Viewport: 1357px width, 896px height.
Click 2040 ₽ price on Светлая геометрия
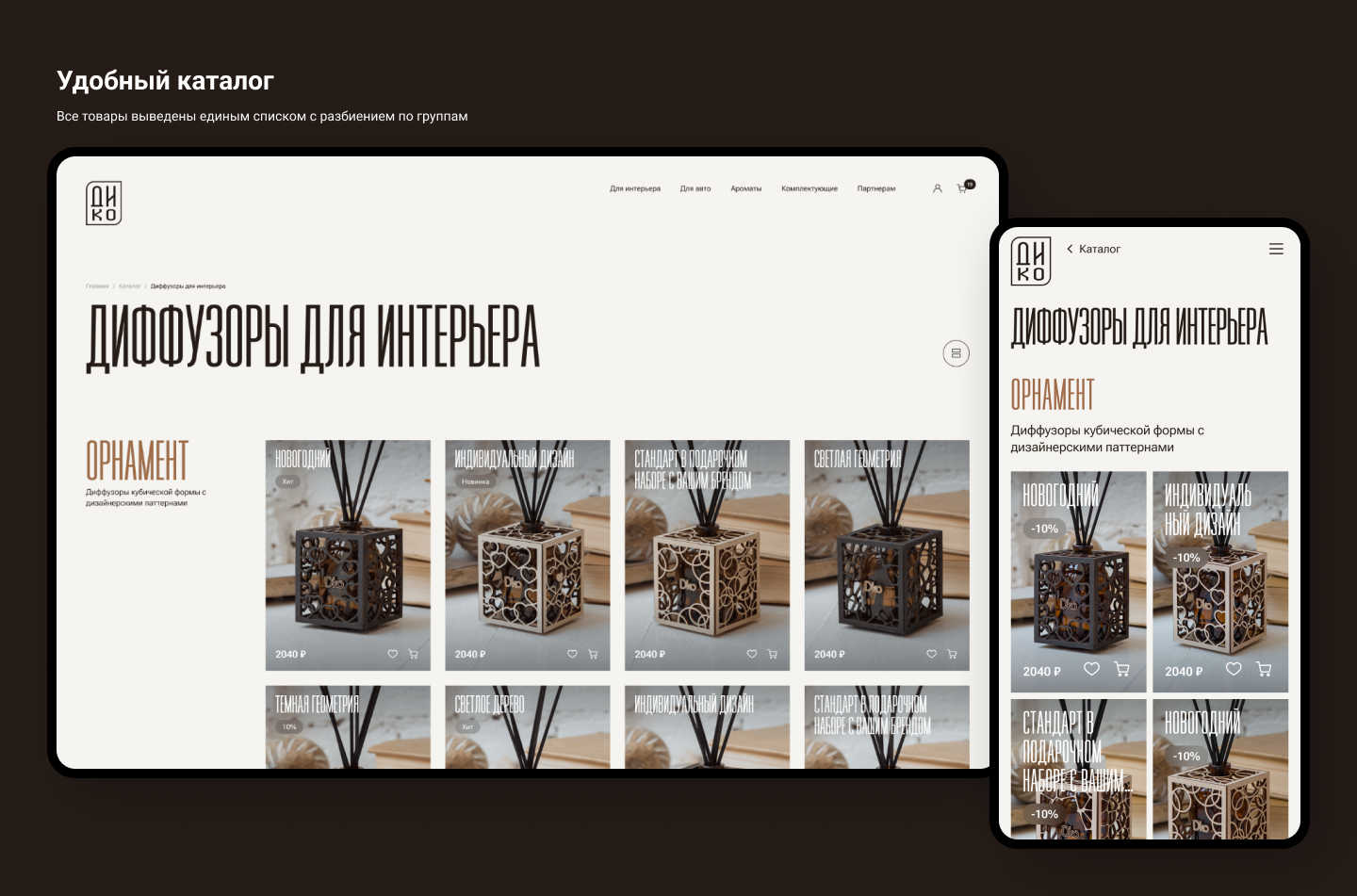pyautogui.click(x=829, y=654)
